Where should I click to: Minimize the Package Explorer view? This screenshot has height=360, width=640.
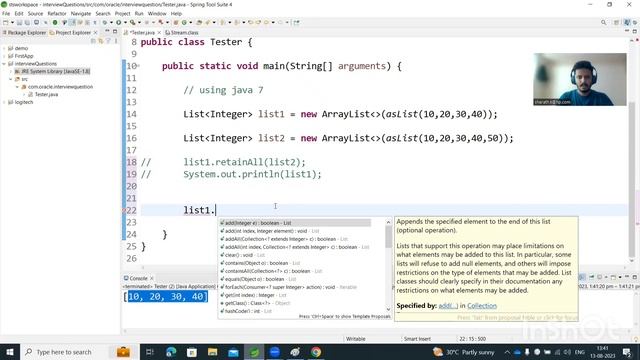[107, 31]
